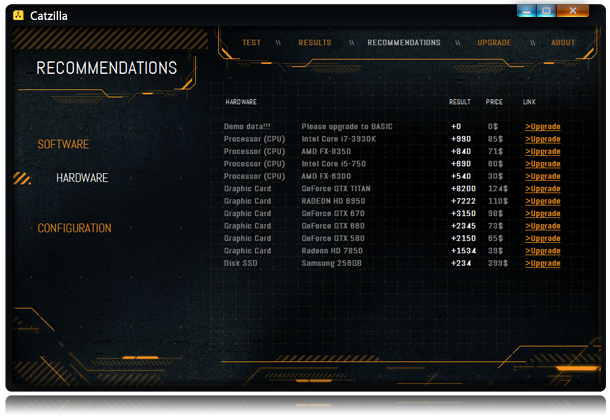Click the 'Disk SSD' hardware type
The height and width of the screenshot is (420, 610).
240,263
